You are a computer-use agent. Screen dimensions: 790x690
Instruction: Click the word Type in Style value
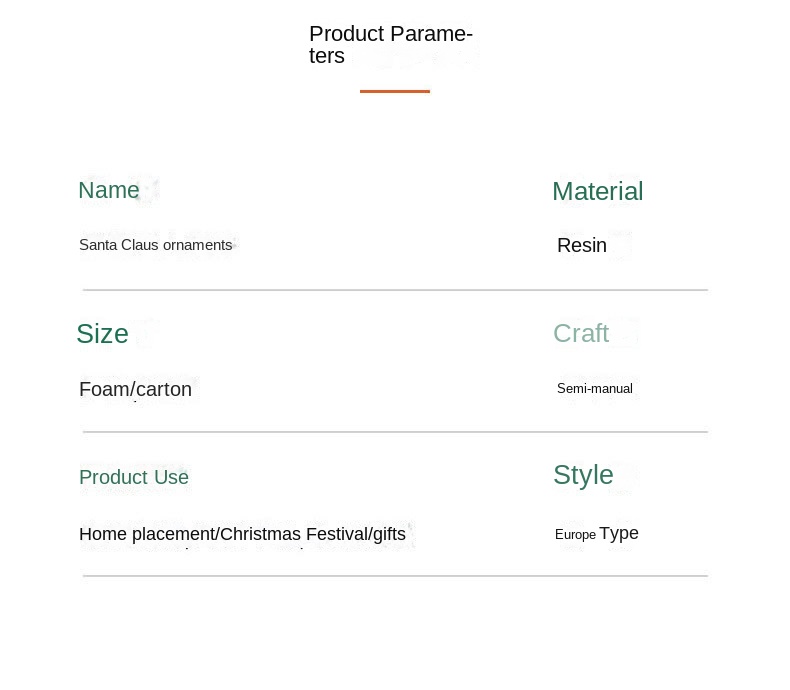[x=619, y=533]
